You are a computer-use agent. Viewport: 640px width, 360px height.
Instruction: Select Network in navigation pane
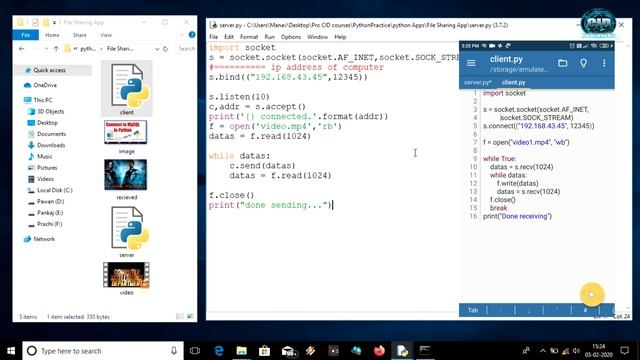click(44, 239)
